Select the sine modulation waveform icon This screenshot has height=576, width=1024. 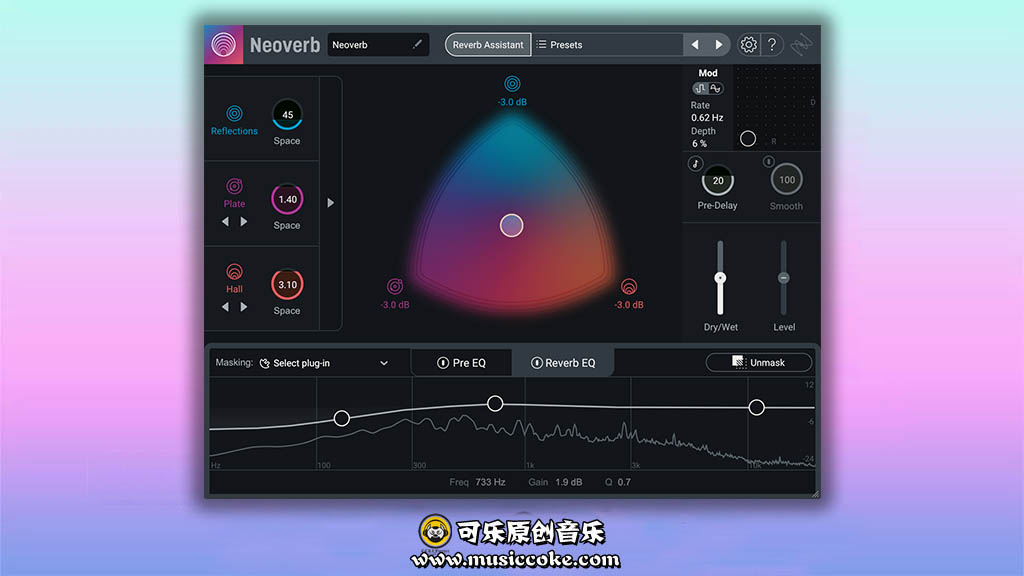click(716, 88)
